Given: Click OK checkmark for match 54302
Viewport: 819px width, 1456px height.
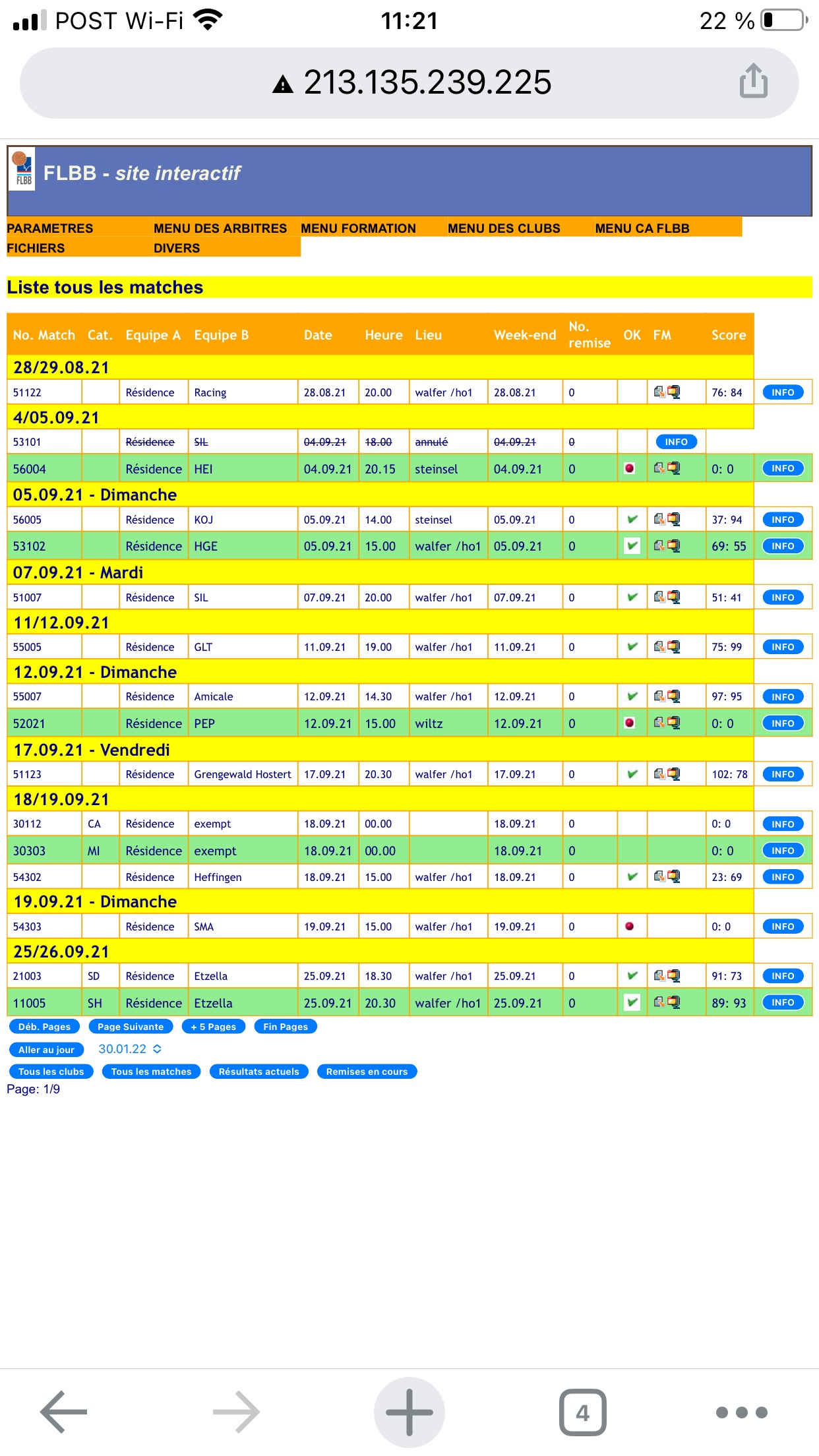Looking at the screenshot, I should pyautogui.click(x=632, y=876).
